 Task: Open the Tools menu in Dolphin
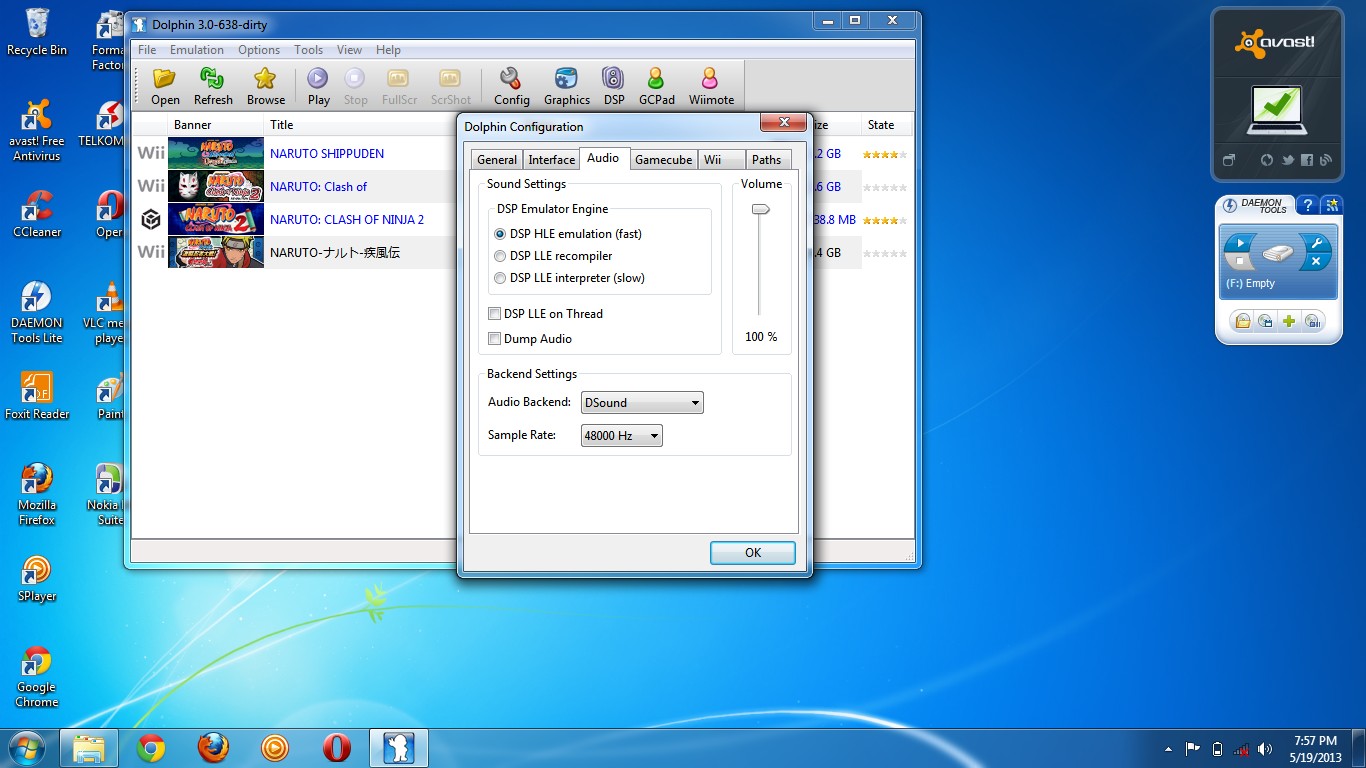pyautogui.click(x=308, y=50)
